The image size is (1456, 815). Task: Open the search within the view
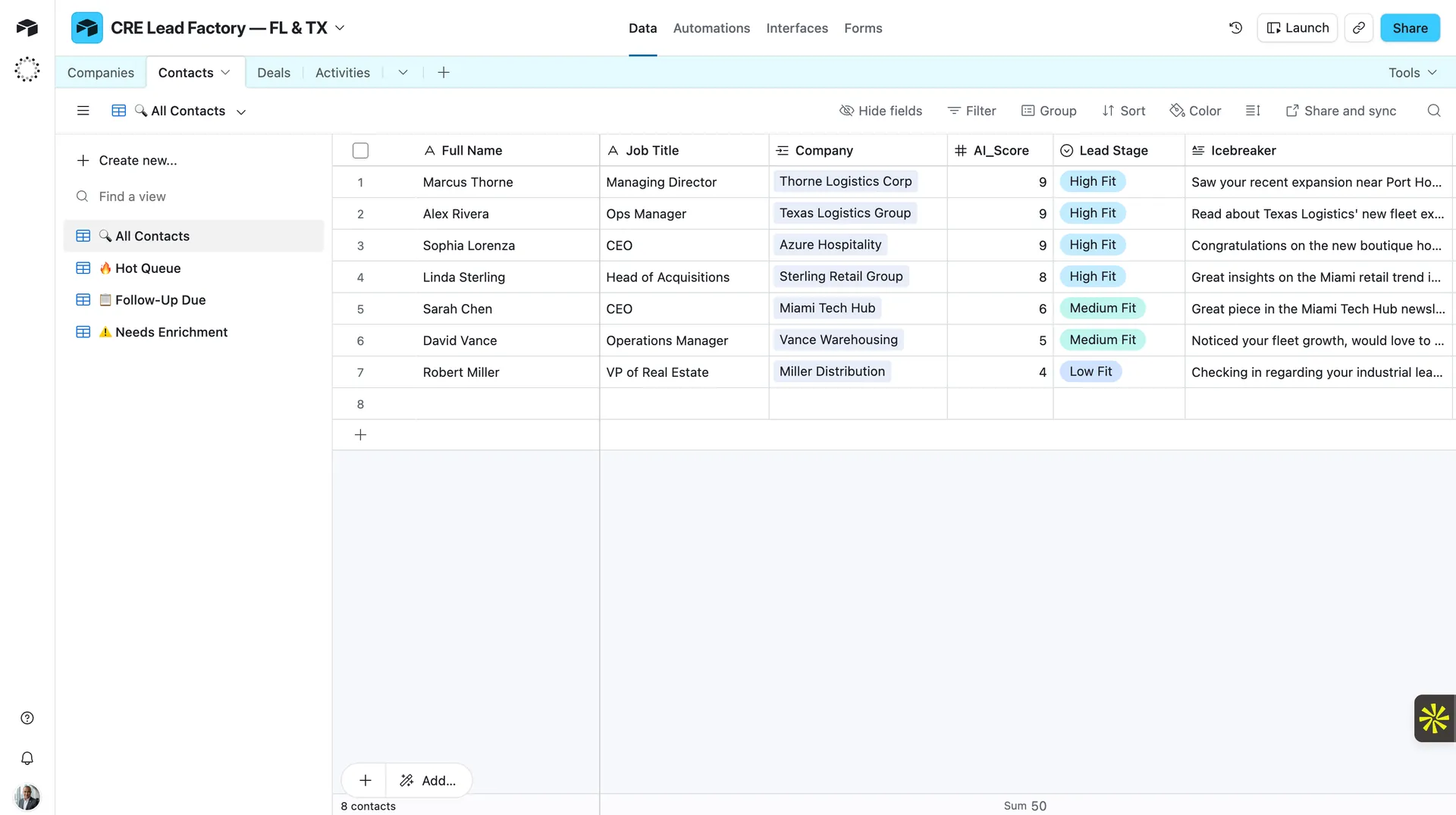point(1434,111)
